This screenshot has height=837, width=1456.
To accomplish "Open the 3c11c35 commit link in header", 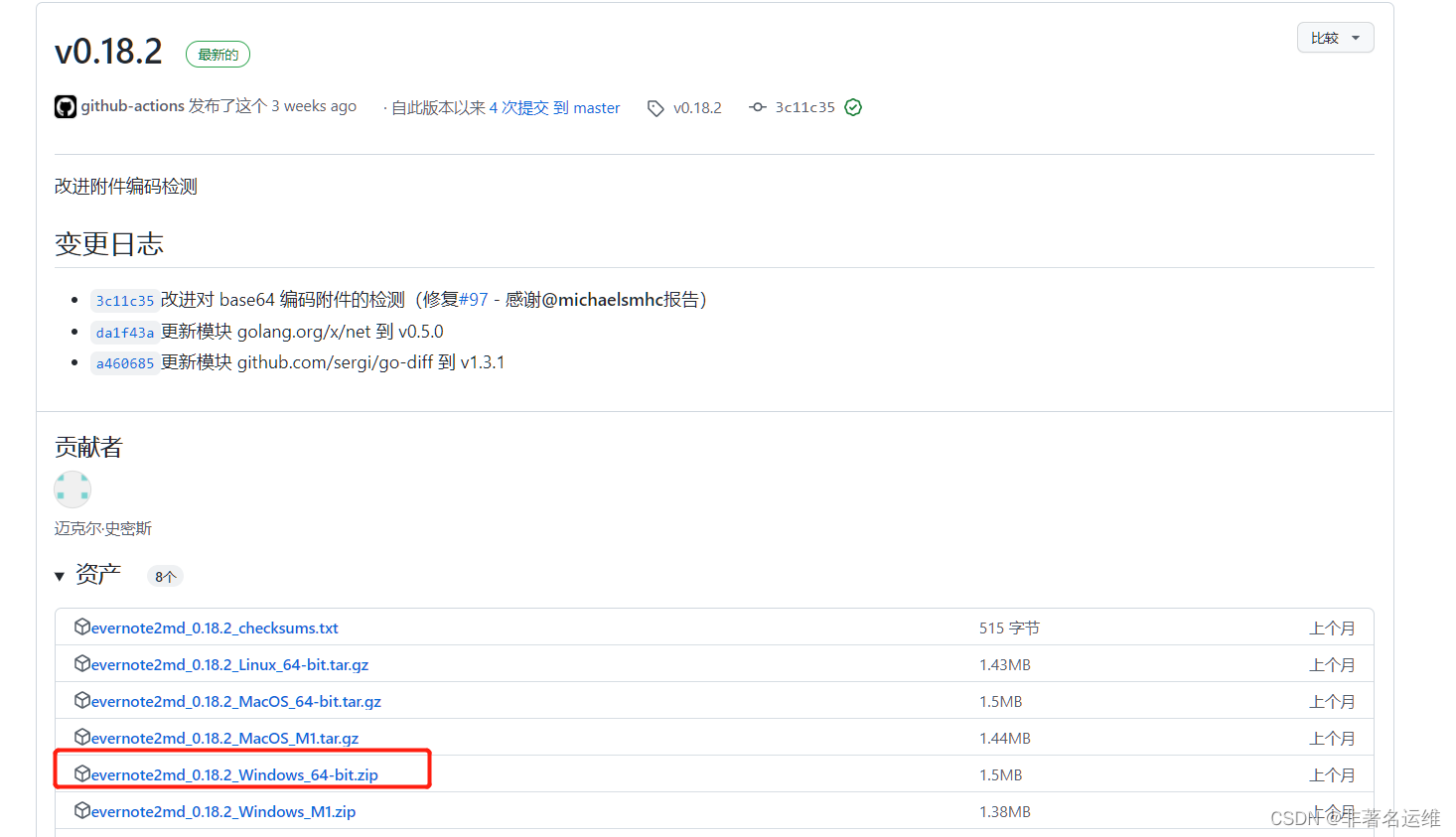I will (x=804, y=107).
